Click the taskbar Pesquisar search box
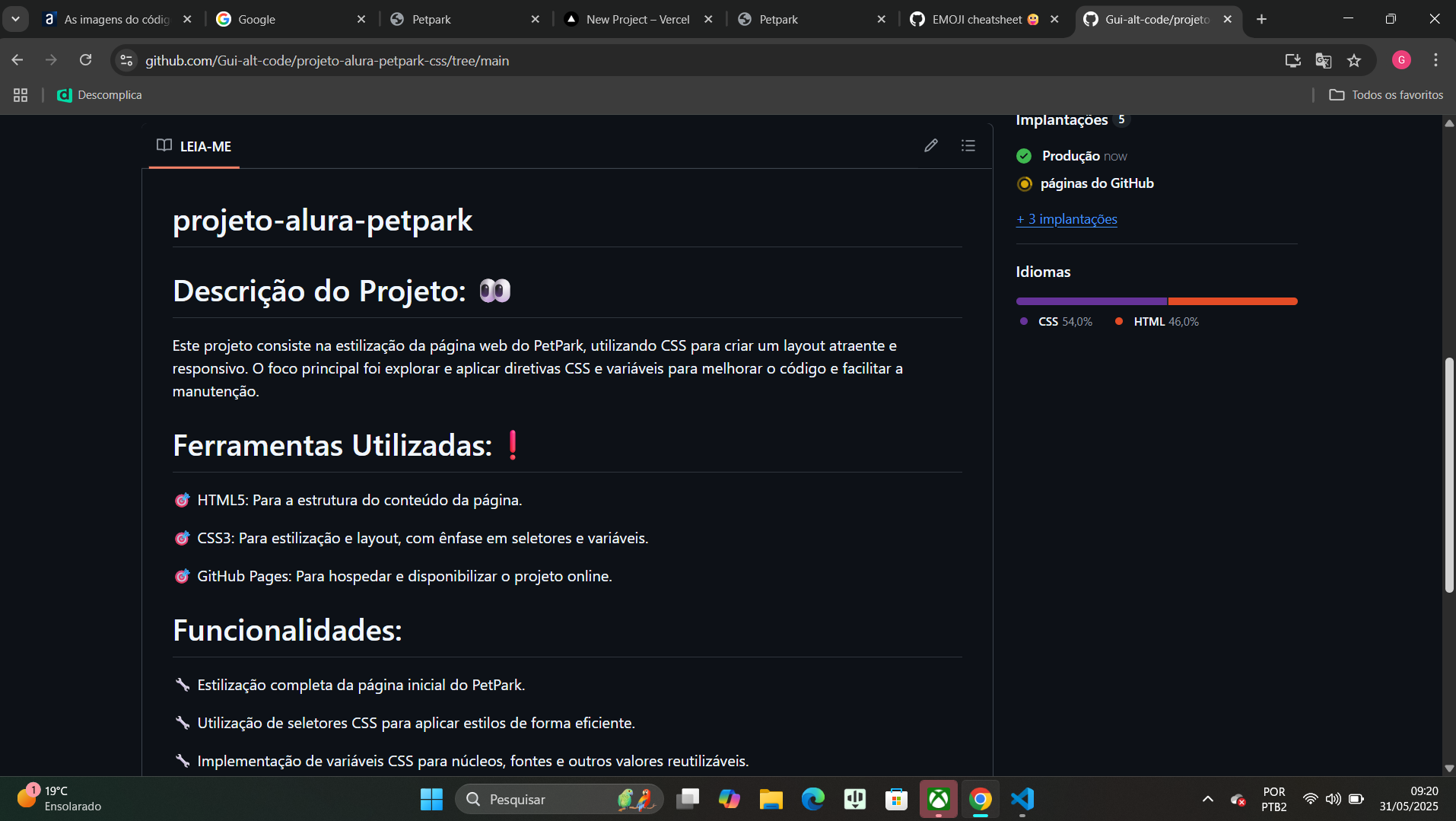1456x821 pixels. tap(559, 799)
